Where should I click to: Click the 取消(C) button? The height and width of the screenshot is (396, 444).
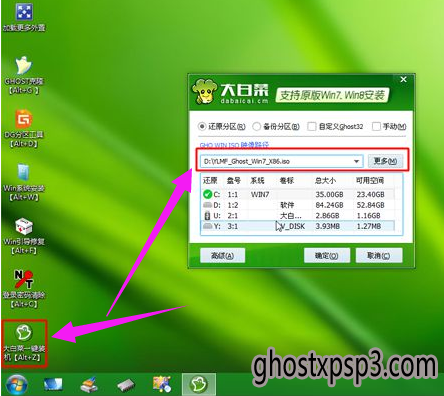point(379,256)
